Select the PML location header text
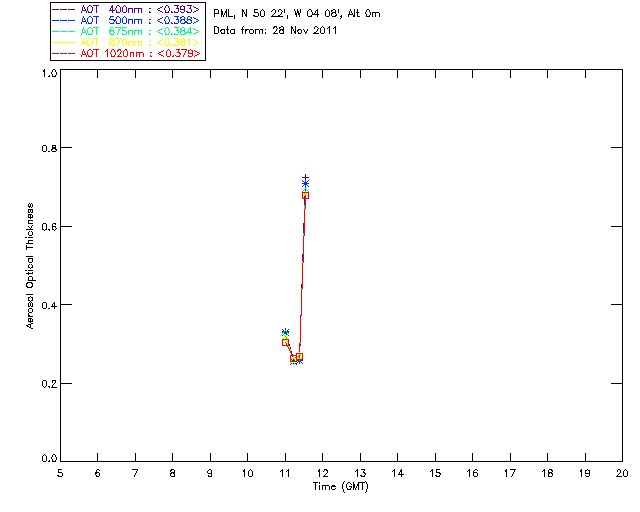The width and height of the screenshot is (640, 512). [x=297, y=13]
